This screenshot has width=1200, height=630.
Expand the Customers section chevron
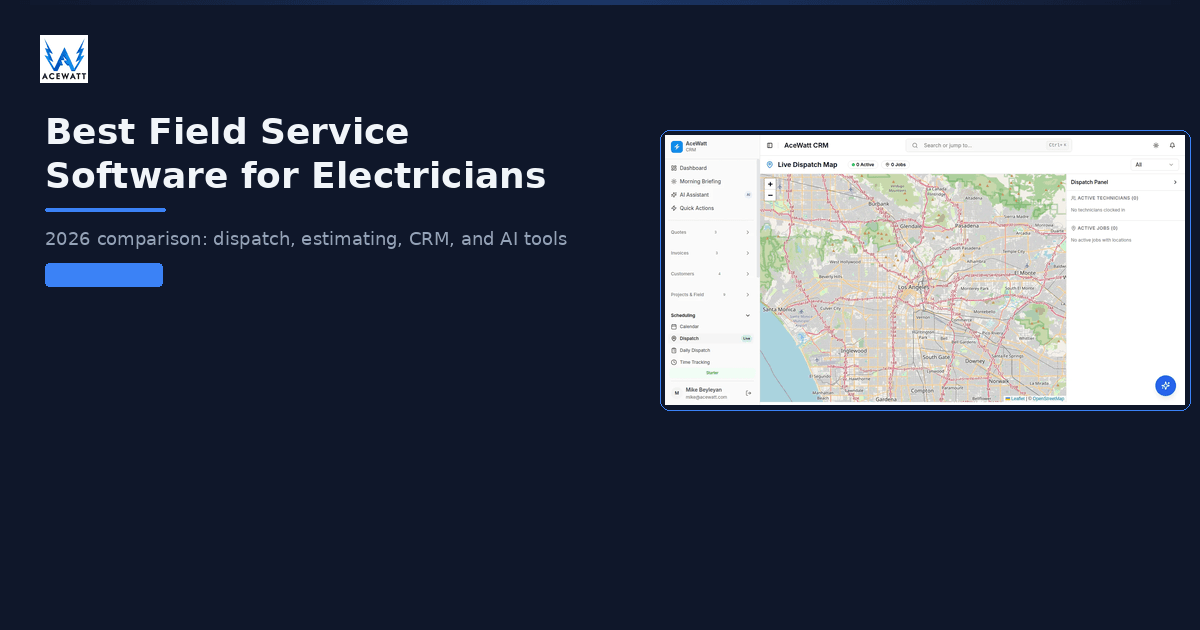coord(747,274)
